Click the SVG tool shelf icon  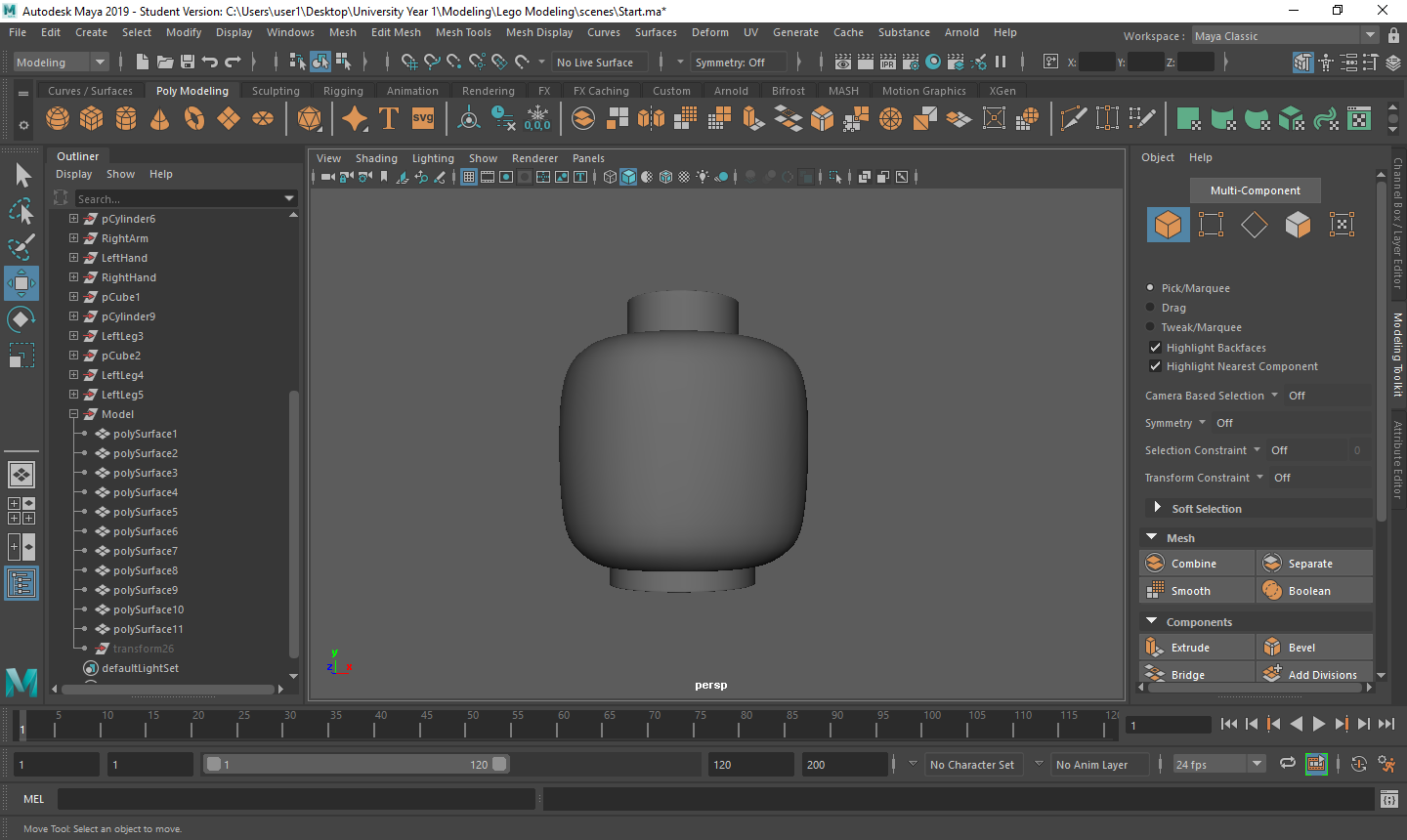[x=423, y=118]
